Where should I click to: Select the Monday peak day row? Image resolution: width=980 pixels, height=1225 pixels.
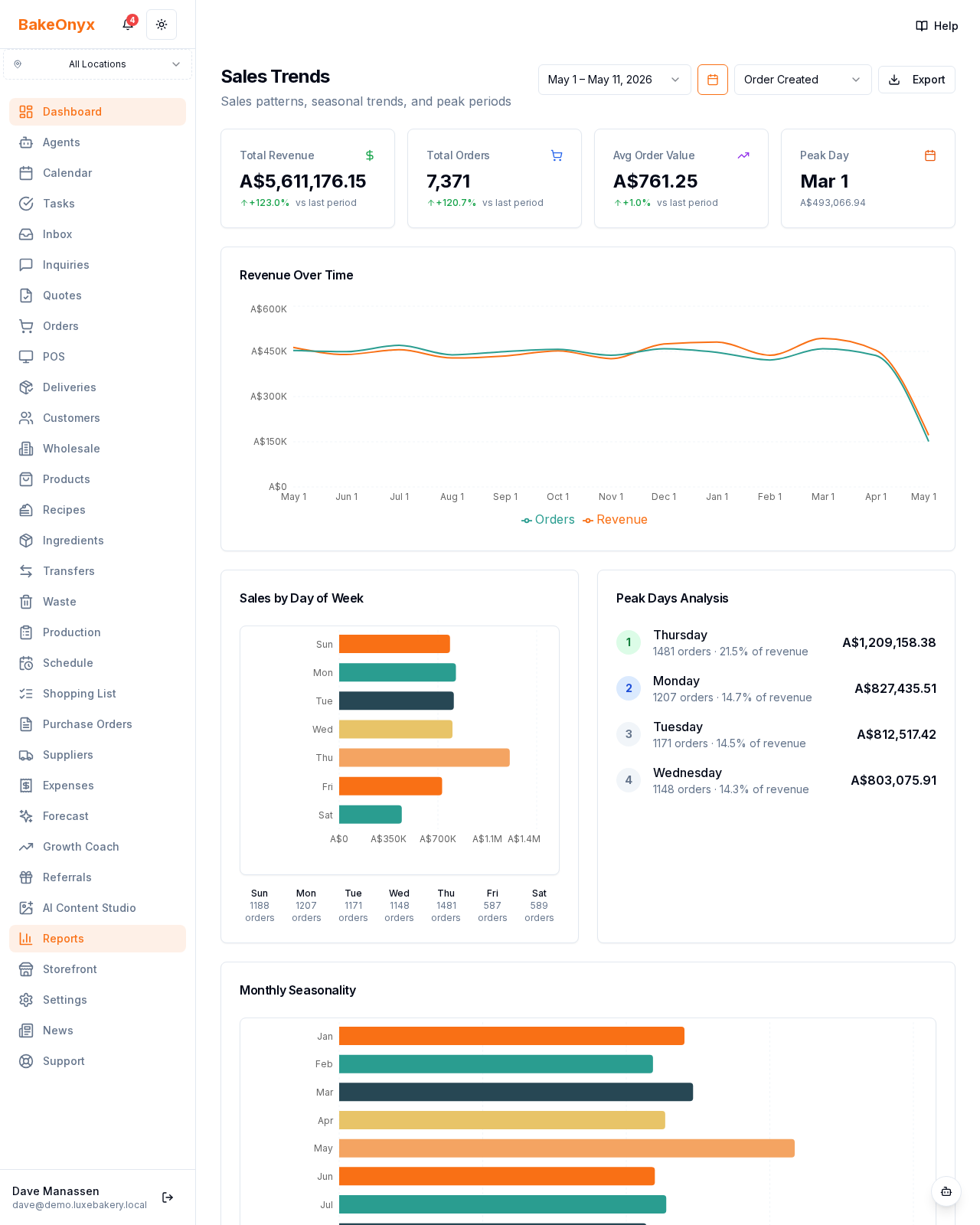[x=776, y=689]
